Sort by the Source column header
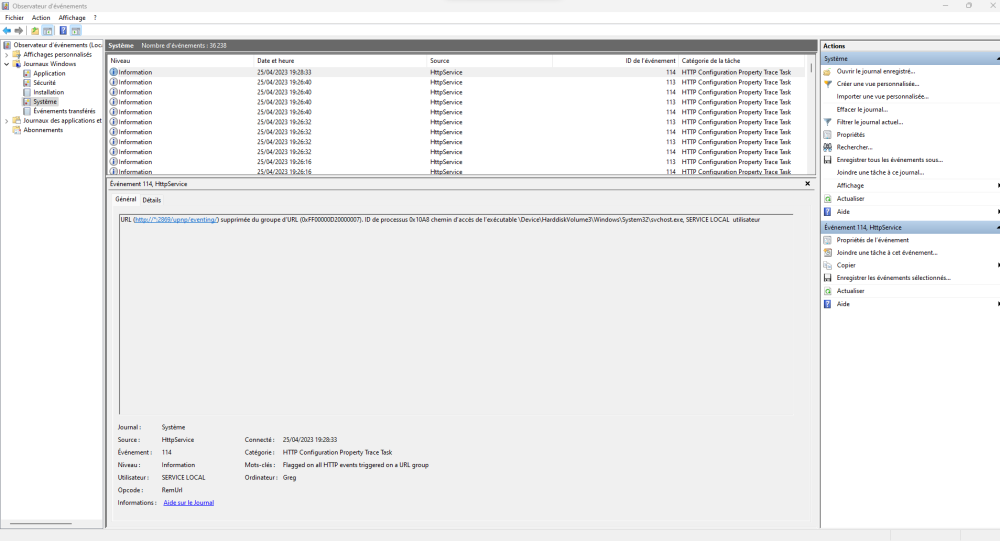The height and width of the screenshot is (541, 1000). [489, 61]
